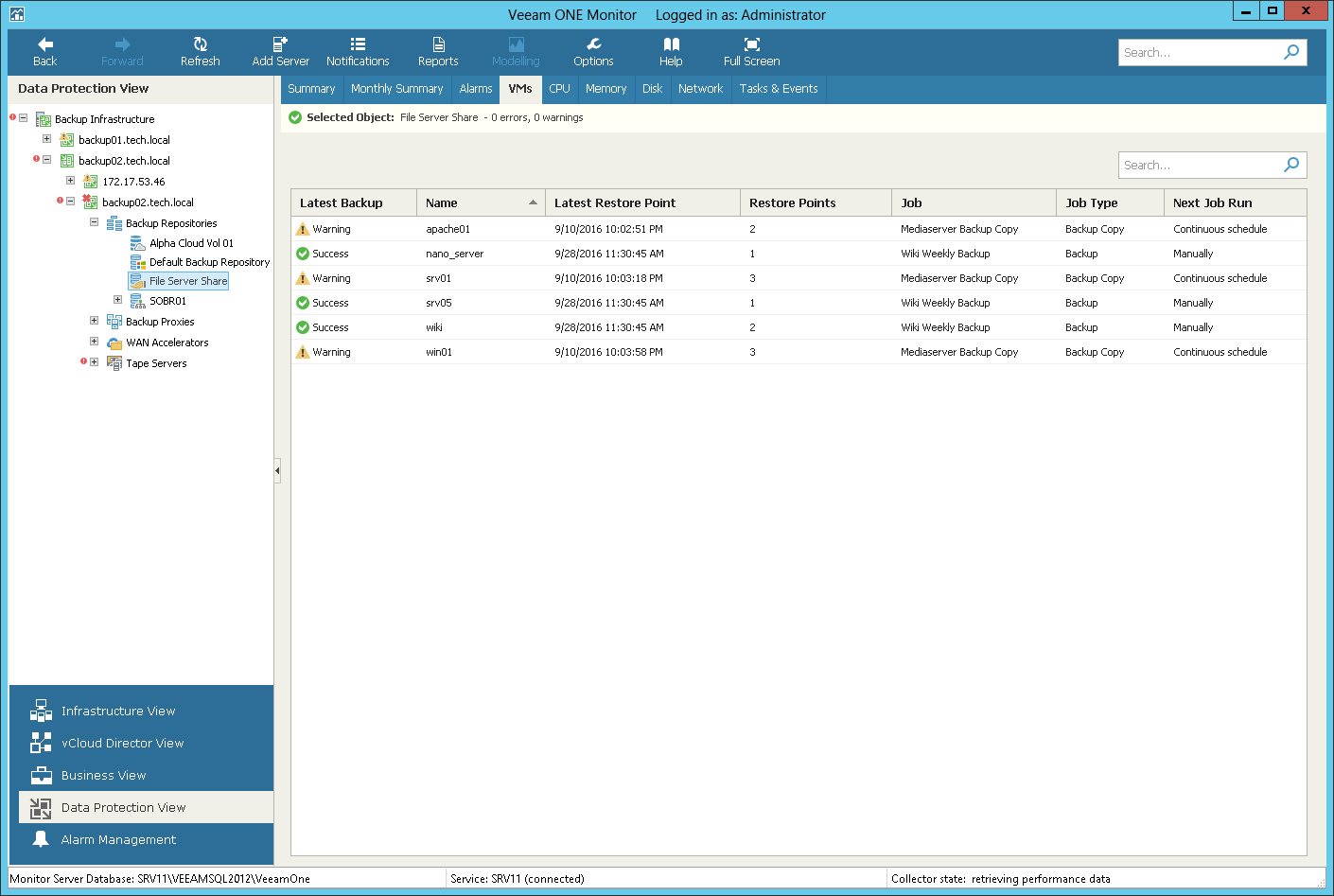Open the Monthly Summary tab

click(396, 89)
